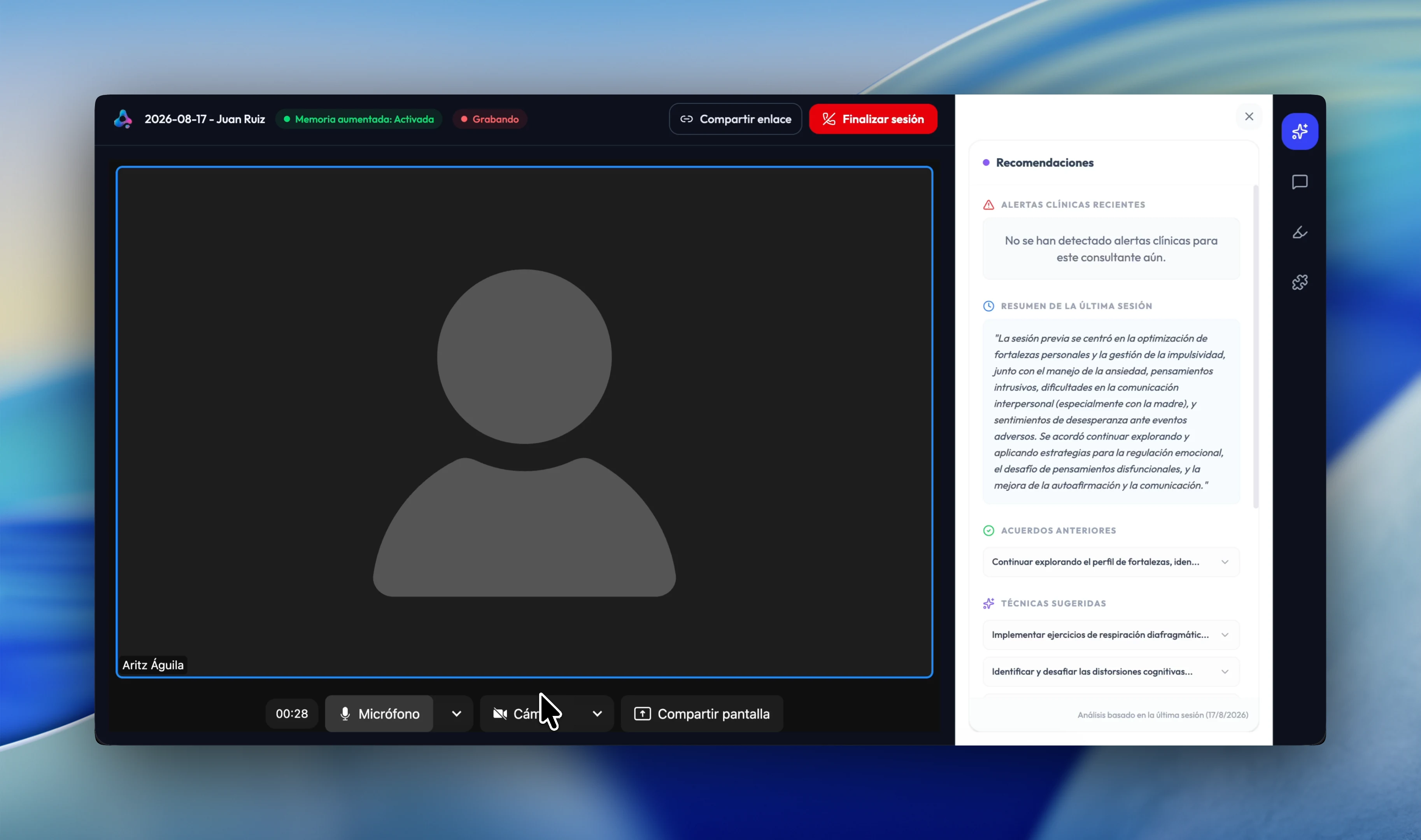Image resolution: width=1421 pixels, height=840 pixels.
Task: Click the clock icon beside Resumen de la última sesión
Action: [988, 306]
